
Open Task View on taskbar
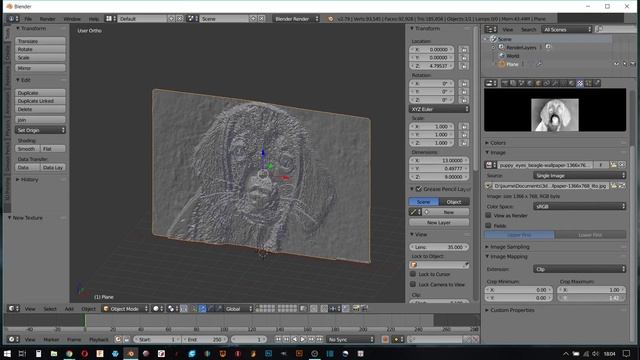tap(22, 353)
